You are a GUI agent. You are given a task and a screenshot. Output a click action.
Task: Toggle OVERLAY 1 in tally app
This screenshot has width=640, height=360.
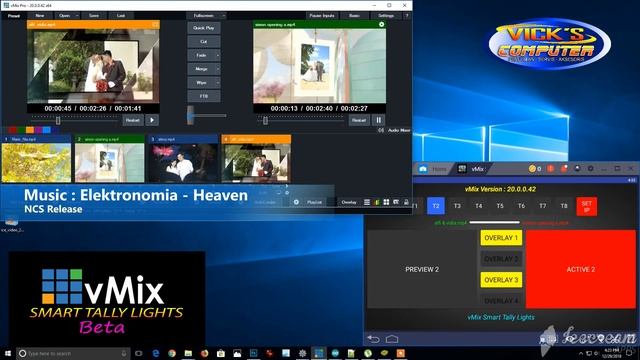pos(501,238)
